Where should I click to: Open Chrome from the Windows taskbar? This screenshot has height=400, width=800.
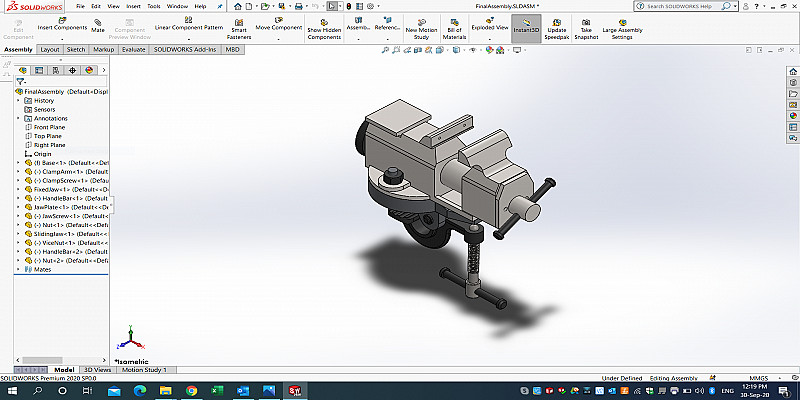point(190,390)
